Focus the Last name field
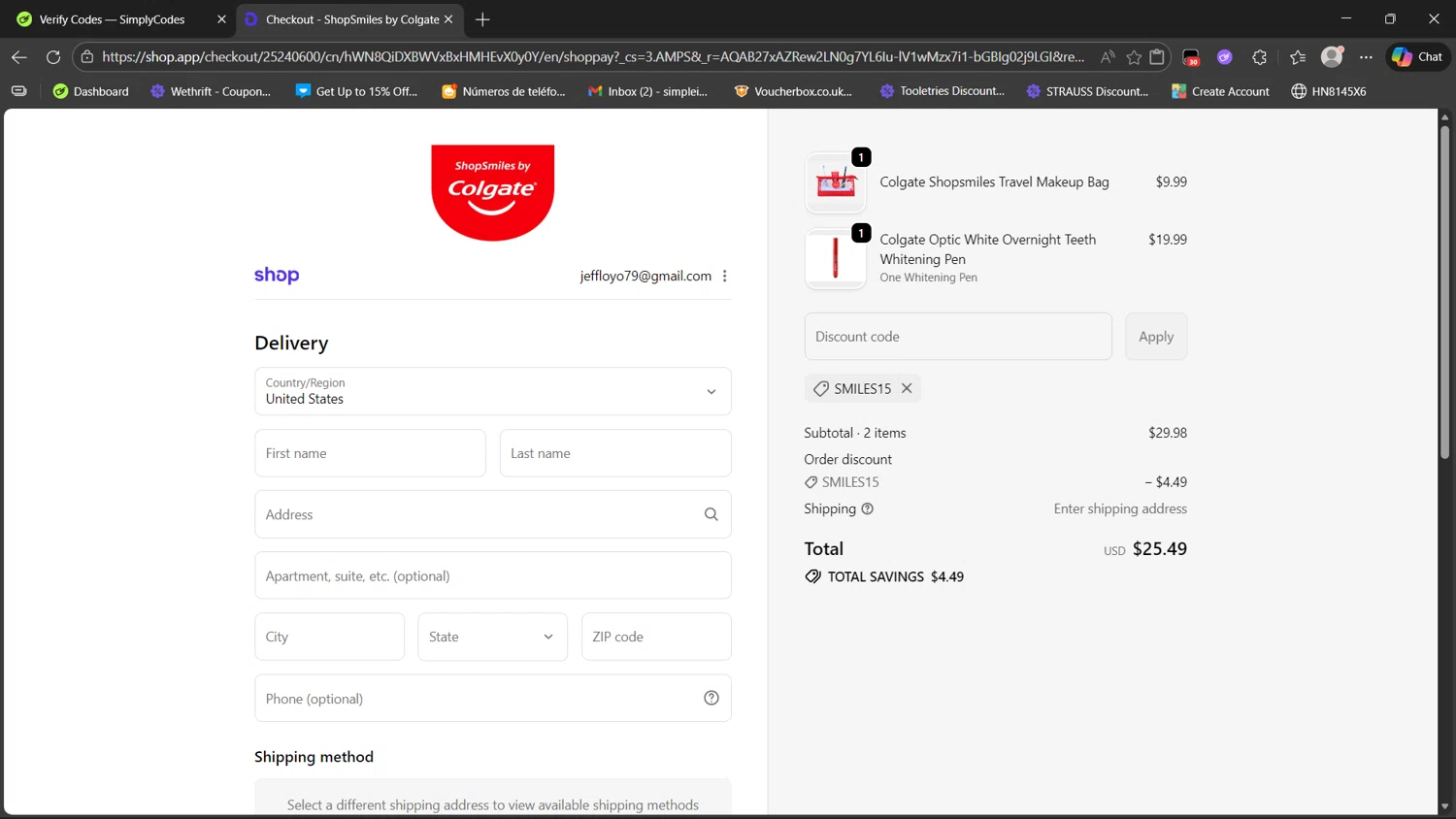This screenshot has height=819, width=1456. click(615, 453)
